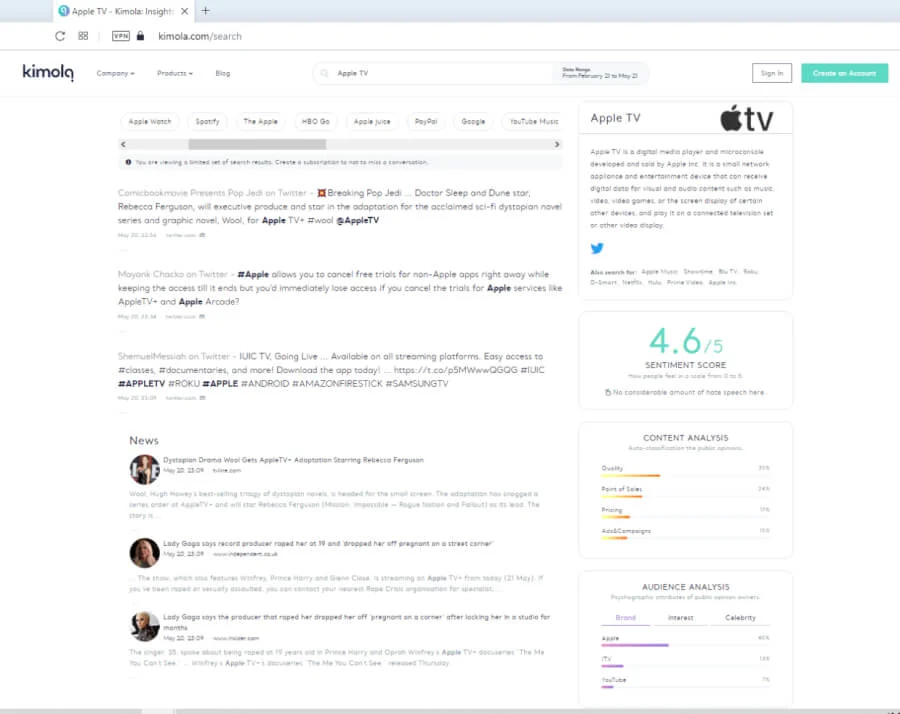Click the padlock site security icon

pos(140,36)
